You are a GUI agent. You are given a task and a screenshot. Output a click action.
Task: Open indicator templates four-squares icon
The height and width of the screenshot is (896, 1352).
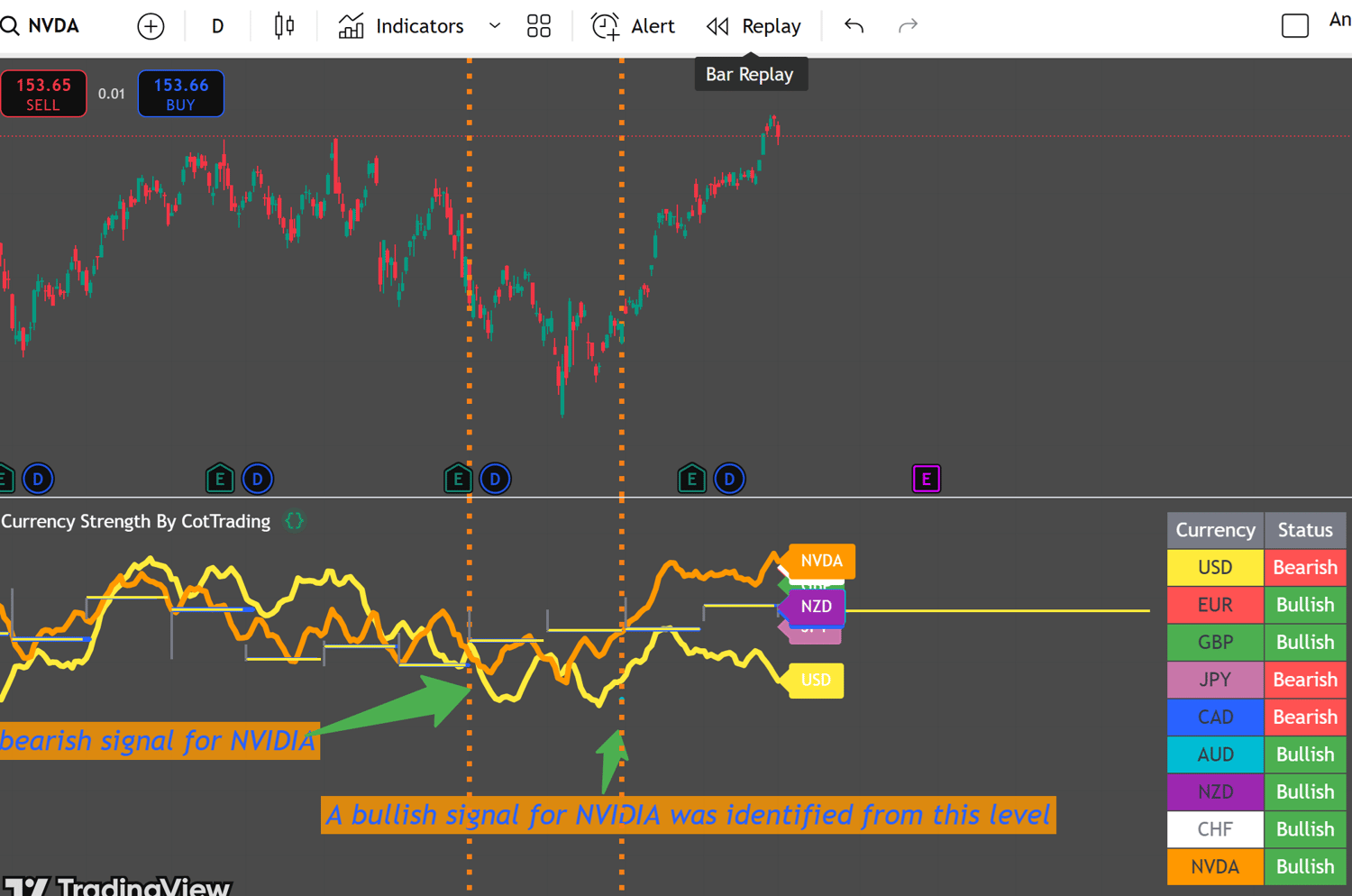(x=539, y=26)
